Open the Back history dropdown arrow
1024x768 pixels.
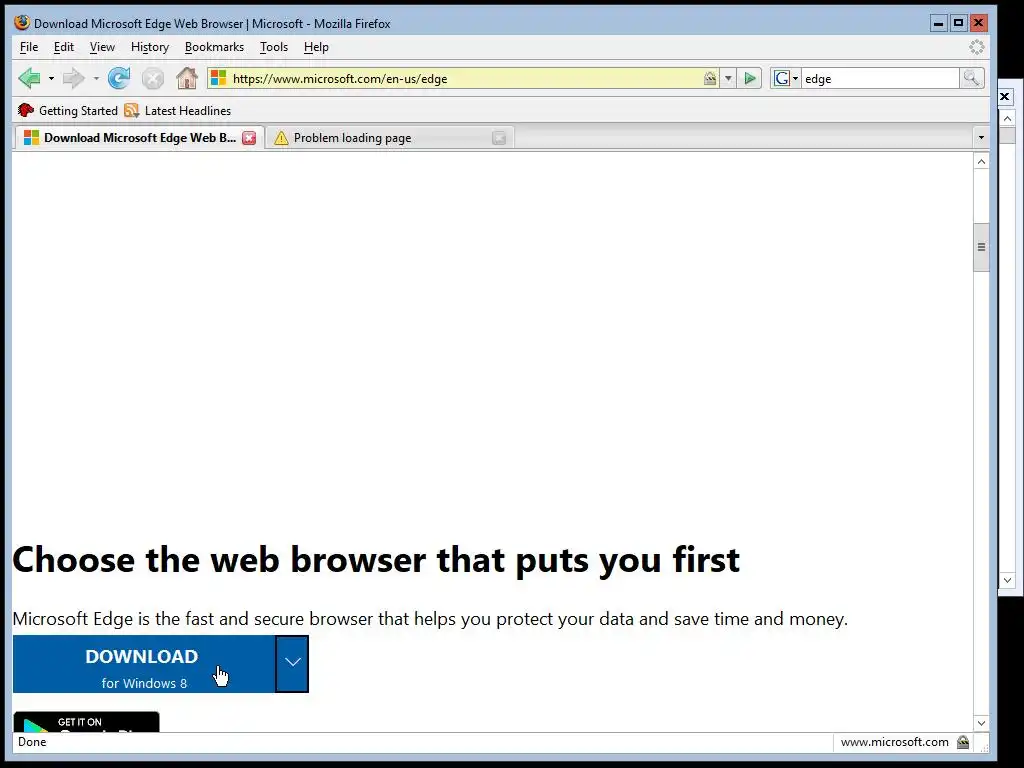51,78
